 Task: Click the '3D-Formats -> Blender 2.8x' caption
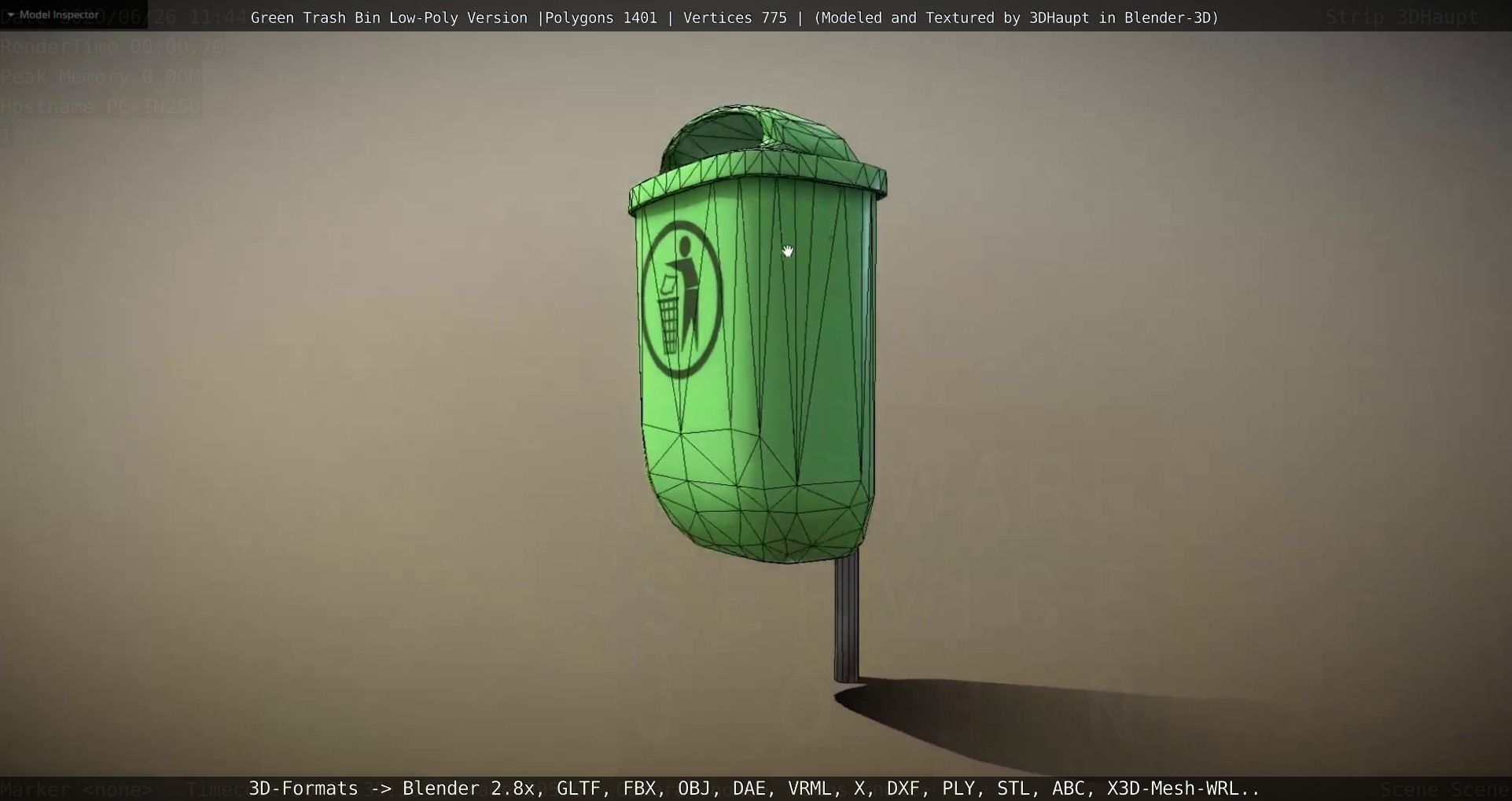(392, 788)
